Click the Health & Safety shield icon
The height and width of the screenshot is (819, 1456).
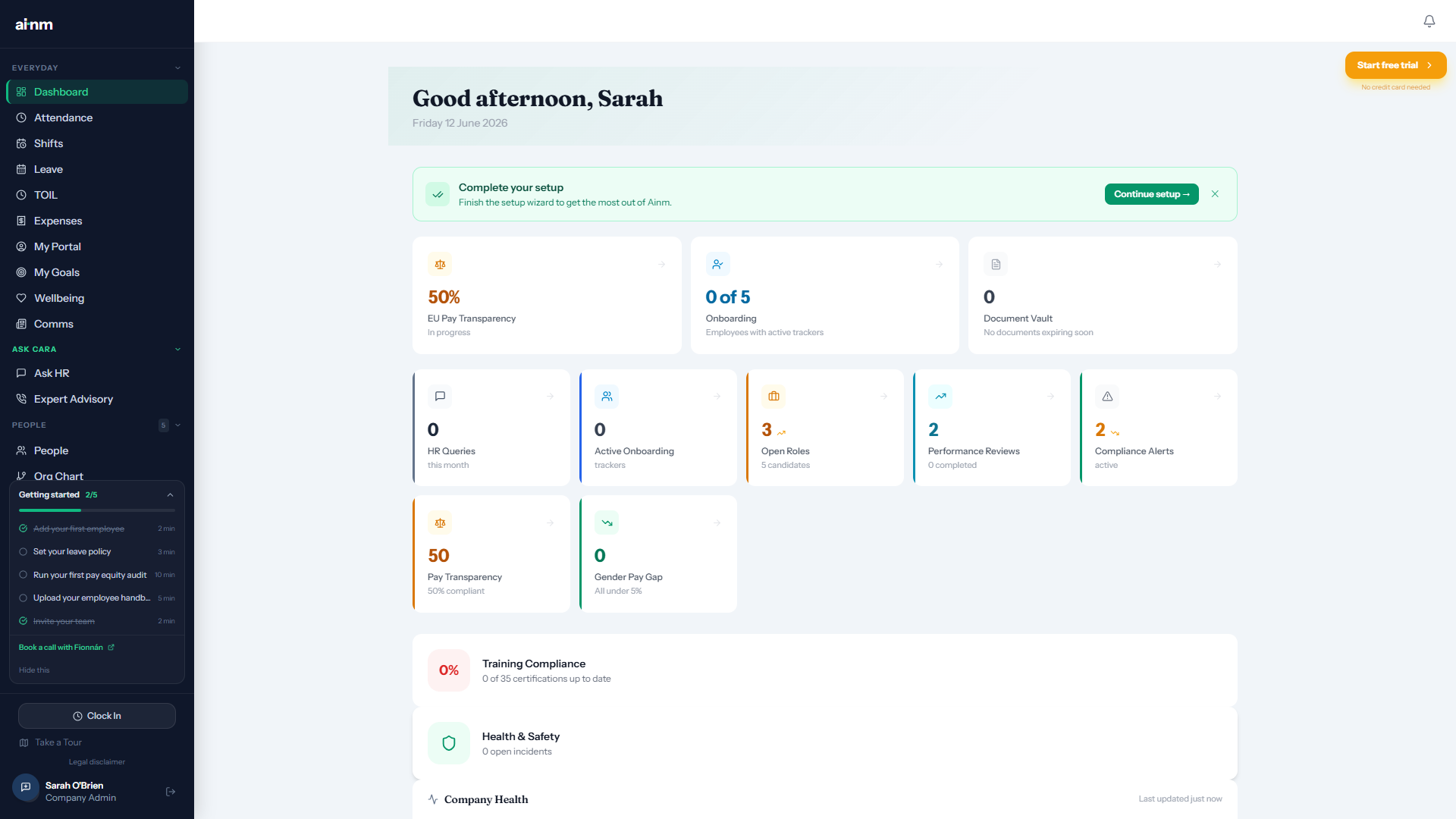click(x=449, y=743)
